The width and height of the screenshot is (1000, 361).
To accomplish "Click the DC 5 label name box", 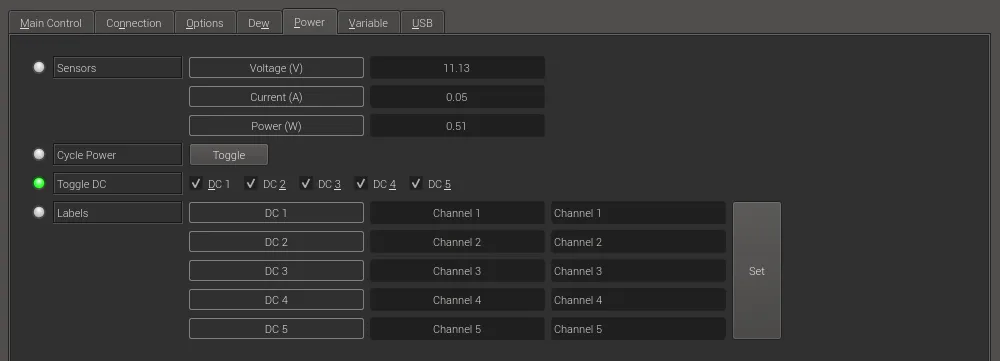I will 276,329.
